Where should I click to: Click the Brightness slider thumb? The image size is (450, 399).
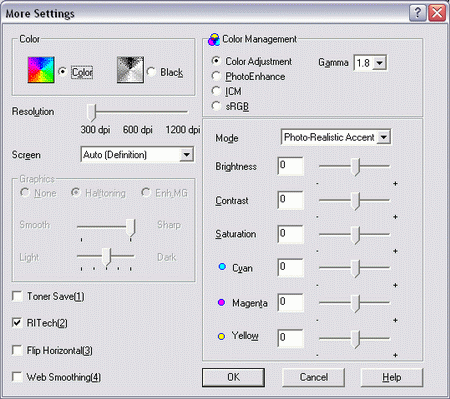click(x=356, y=167)
